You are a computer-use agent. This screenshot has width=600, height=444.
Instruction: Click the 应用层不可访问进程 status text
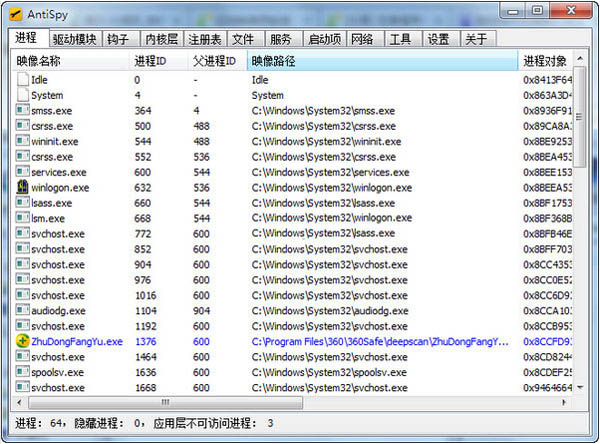pyautogui.click(x=213, y=423)
